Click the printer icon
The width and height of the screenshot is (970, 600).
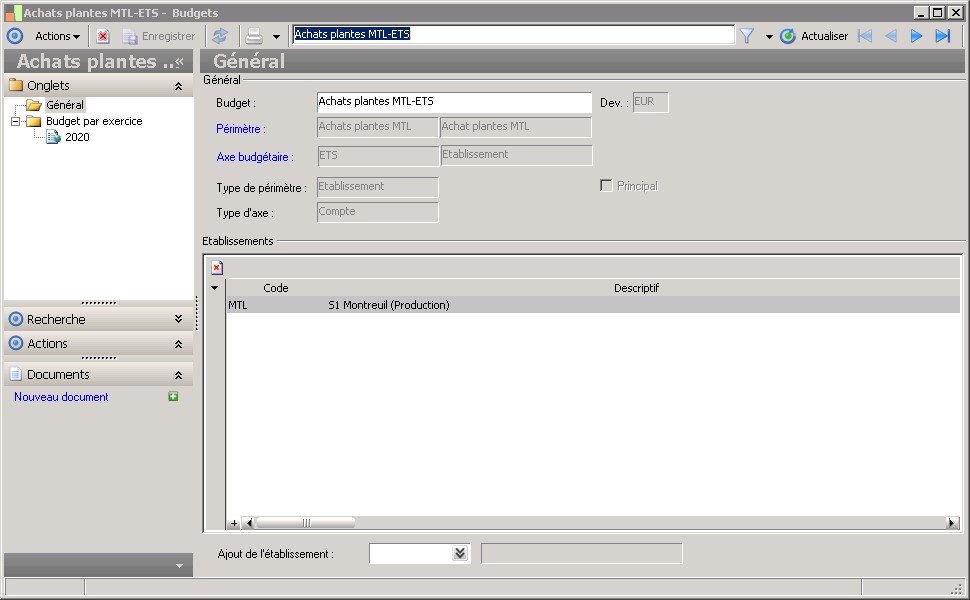coord(254,36)
